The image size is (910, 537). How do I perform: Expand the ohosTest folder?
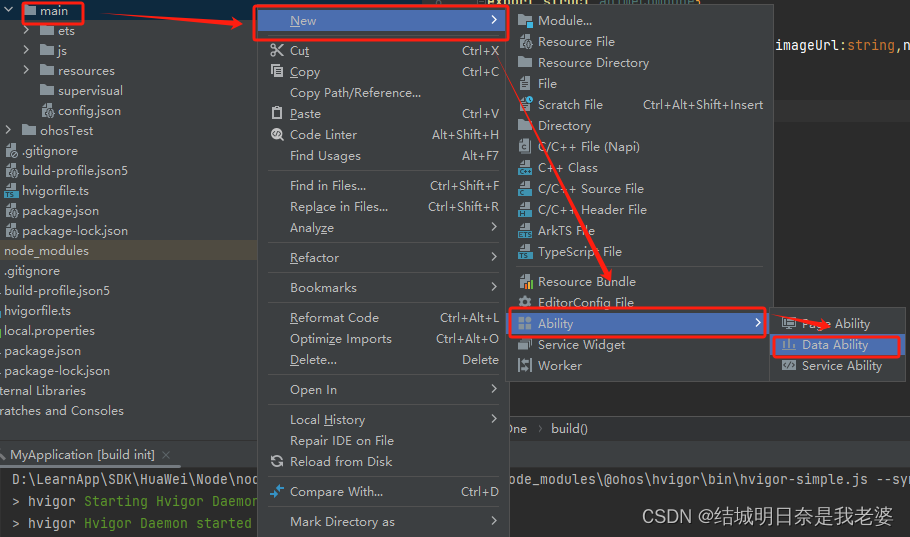tap(8, 130)
